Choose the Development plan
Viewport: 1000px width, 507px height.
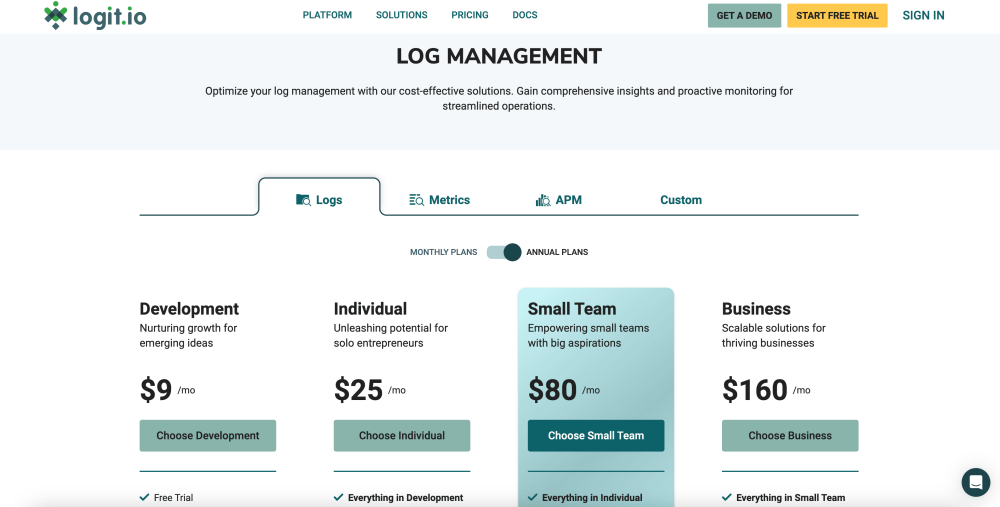tap(208, 436)
